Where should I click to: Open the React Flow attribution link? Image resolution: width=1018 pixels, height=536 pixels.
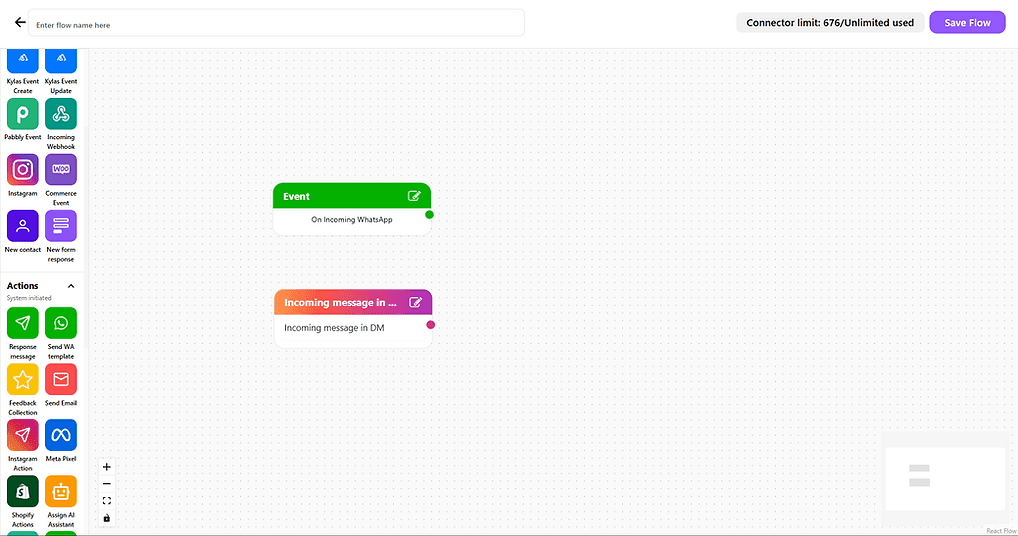point(1001,531)
